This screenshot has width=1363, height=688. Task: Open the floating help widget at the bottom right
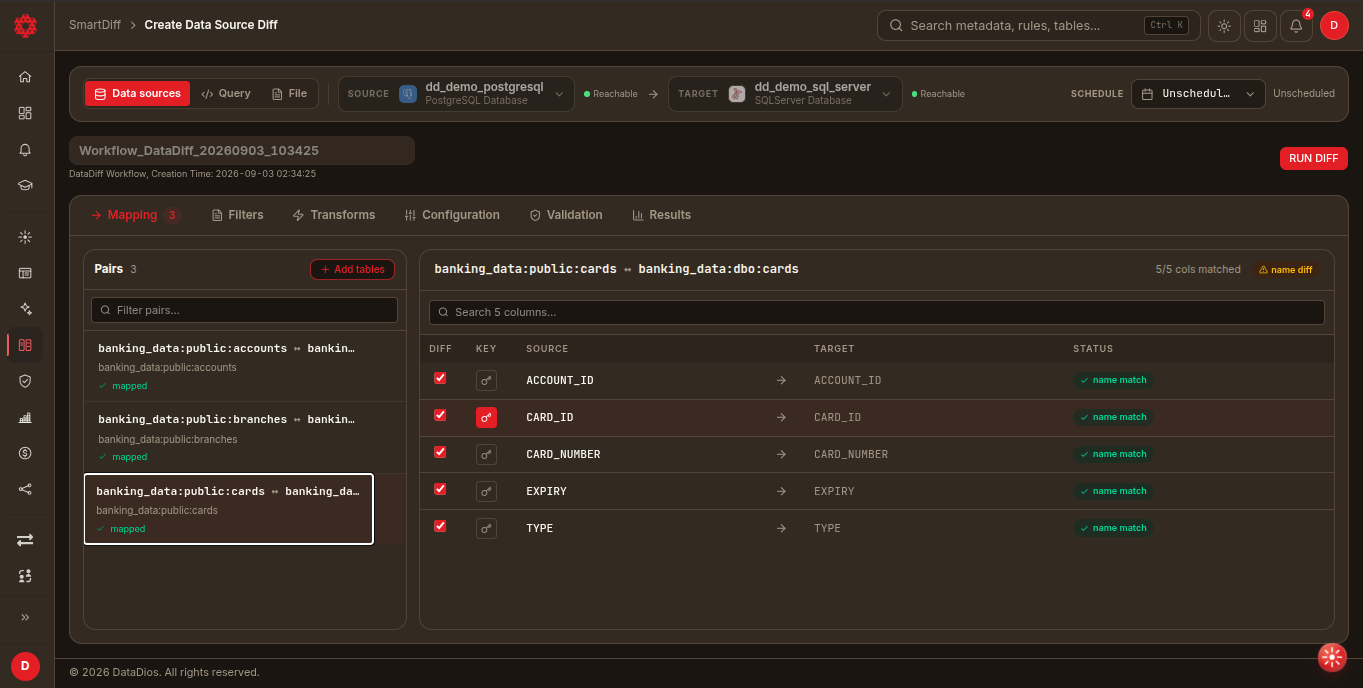pyautogui.click(x=1332, y=656)
